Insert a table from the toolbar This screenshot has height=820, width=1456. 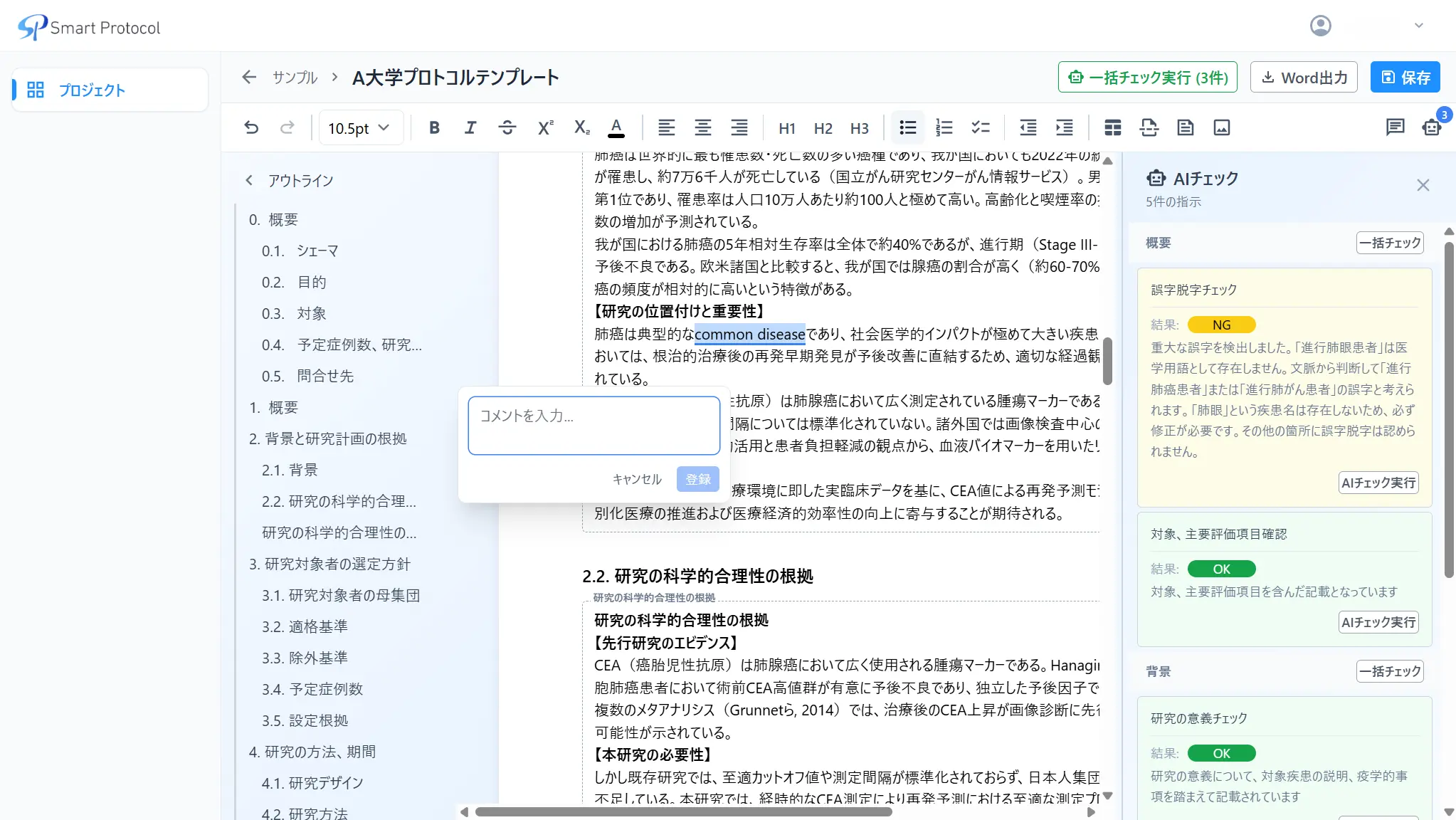1112,127
